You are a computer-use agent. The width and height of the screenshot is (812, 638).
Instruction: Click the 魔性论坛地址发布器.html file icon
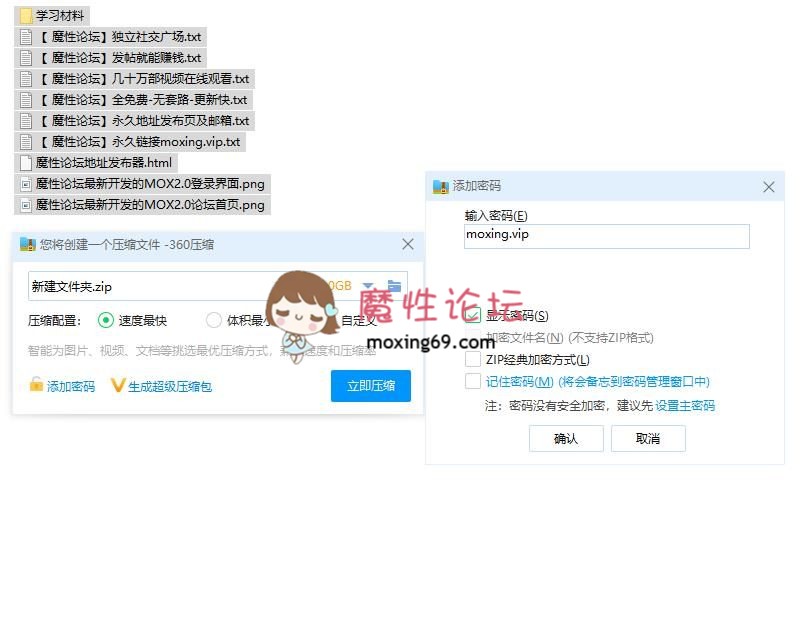point(26,163)
